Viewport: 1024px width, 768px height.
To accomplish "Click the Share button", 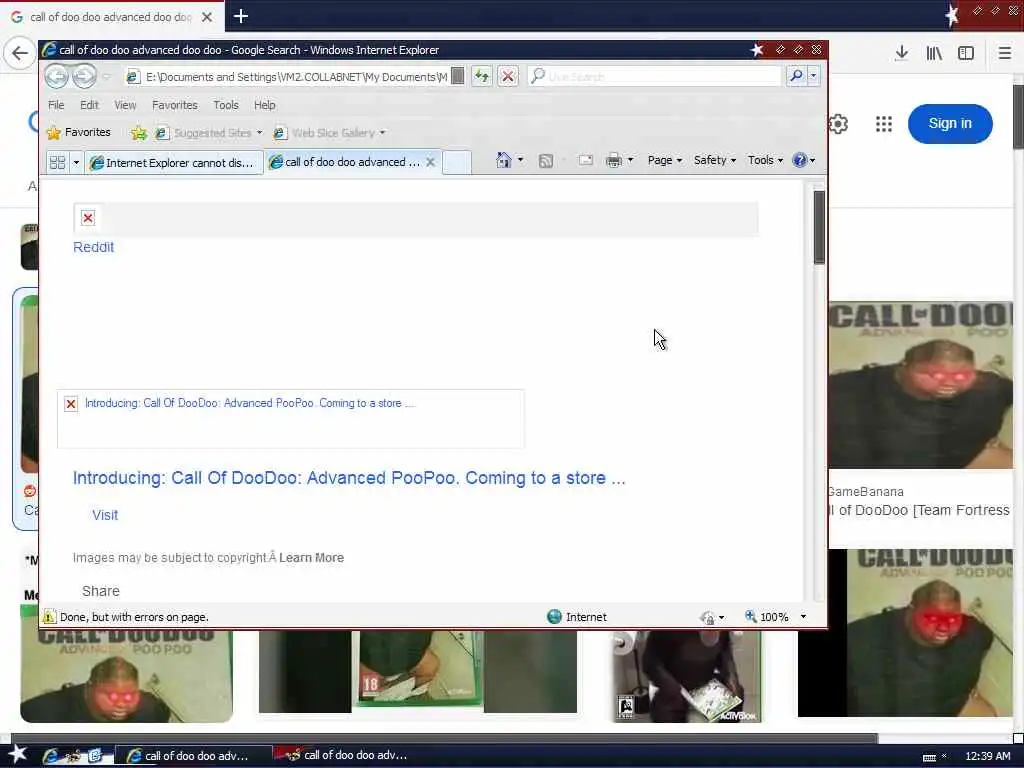I will click(101, 591).
